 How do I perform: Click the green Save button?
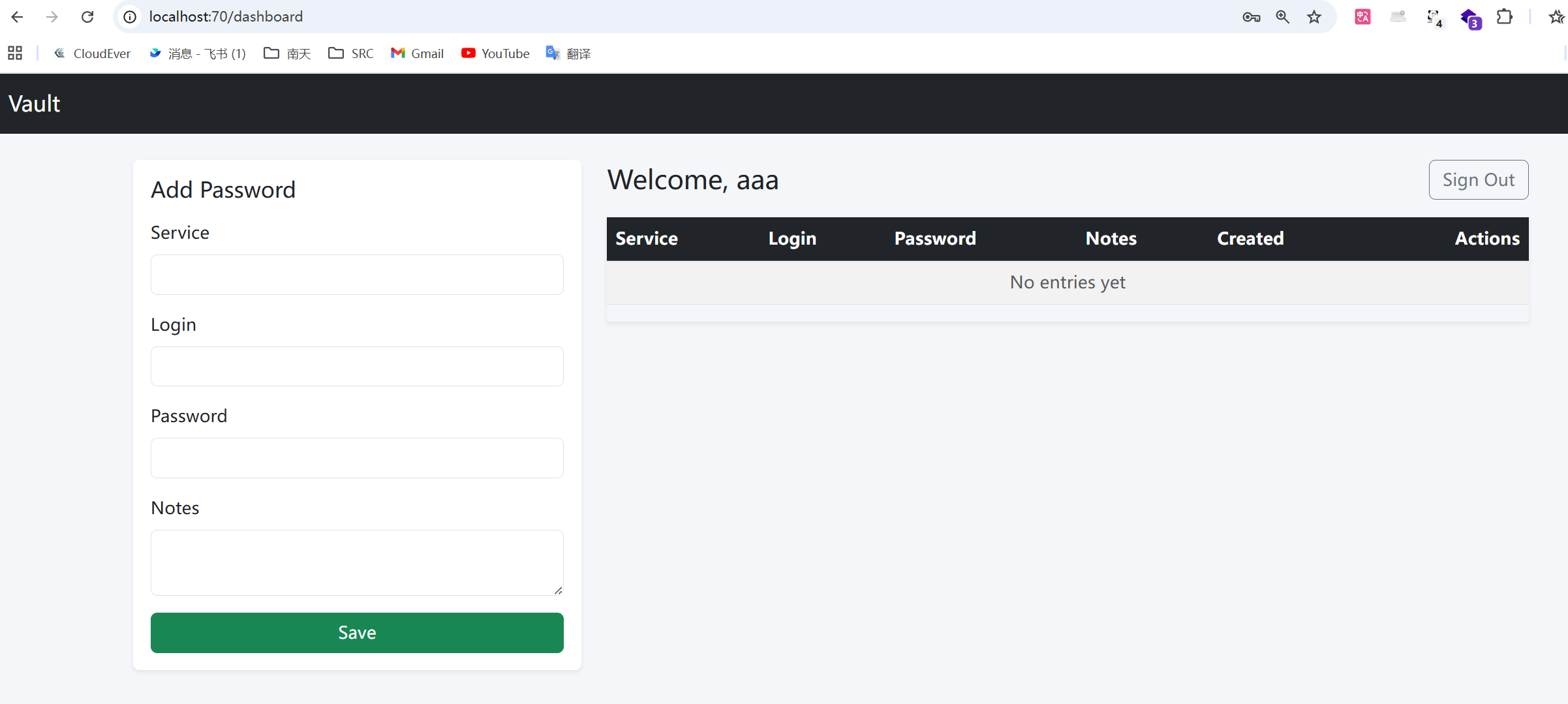[357, 633]
